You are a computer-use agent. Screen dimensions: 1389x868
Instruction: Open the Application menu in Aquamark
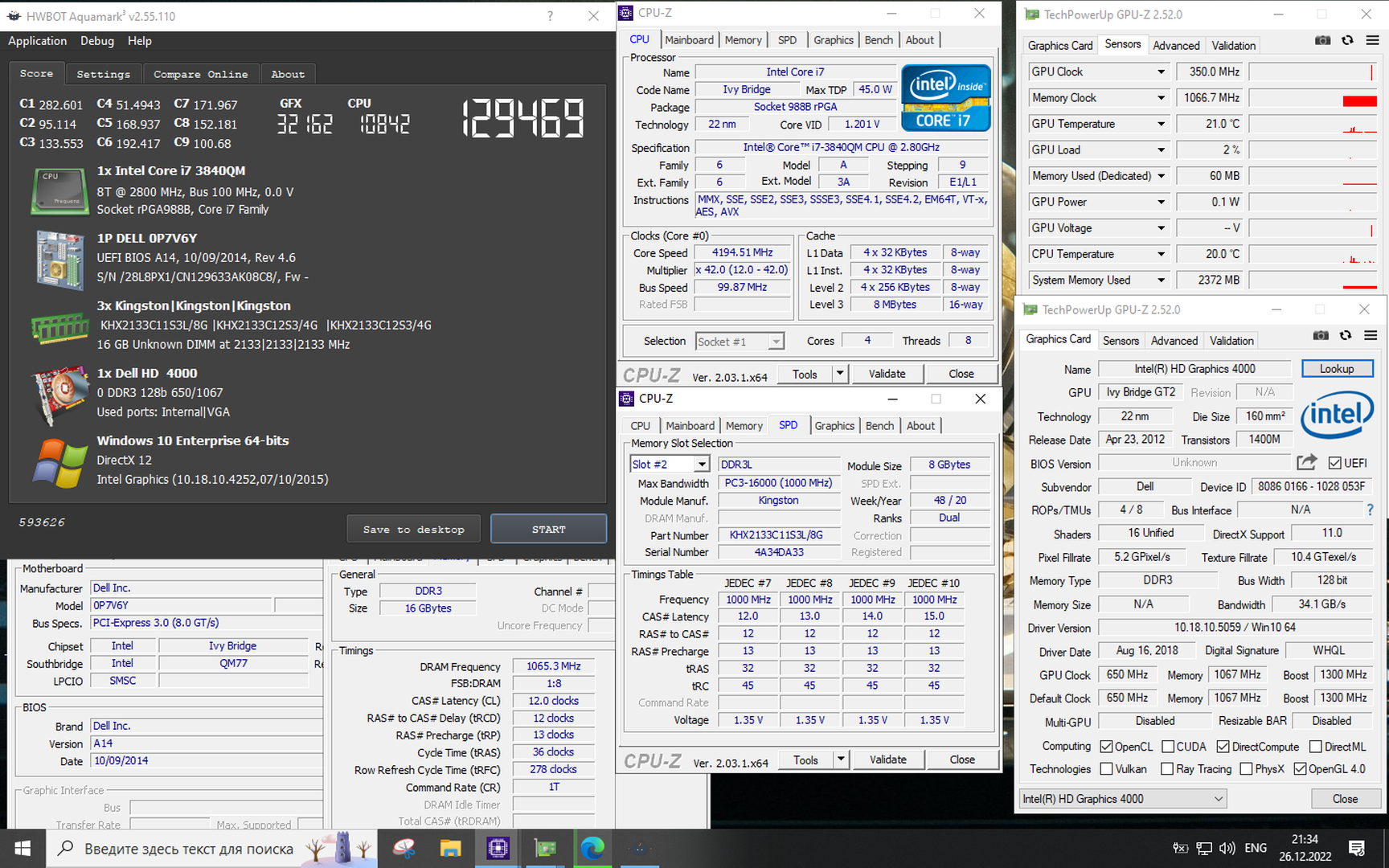pyautogui.click(x=38, y=41)
